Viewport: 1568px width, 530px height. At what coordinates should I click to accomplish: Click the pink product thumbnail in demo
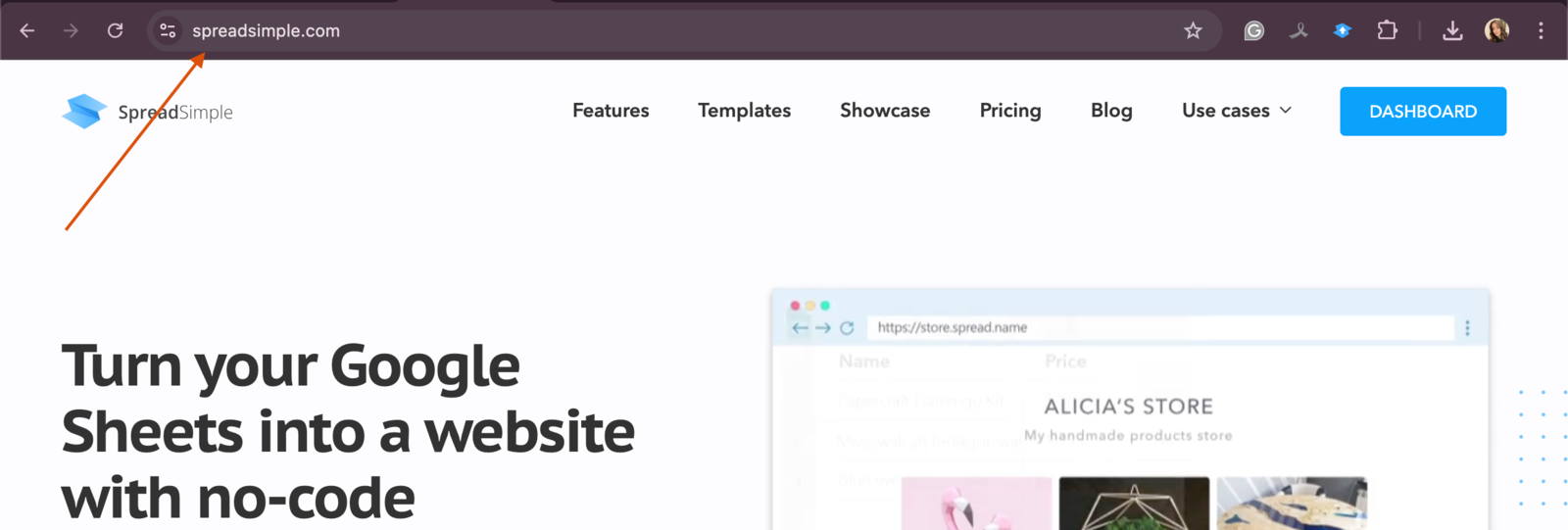[x=976, y=504]
